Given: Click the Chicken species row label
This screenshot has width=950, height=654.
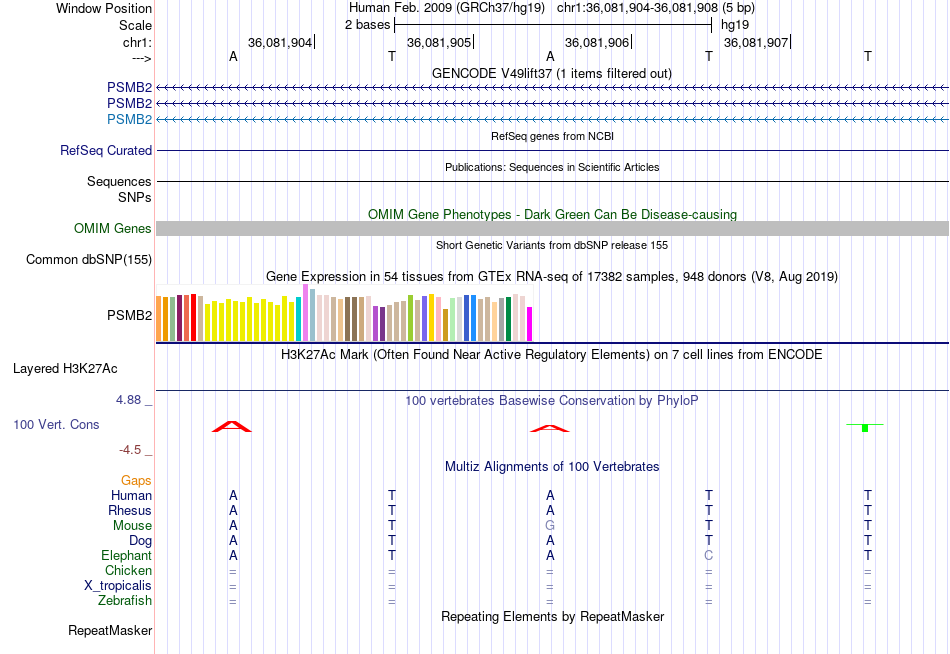Looking at the screenshot, I should 128,570.
